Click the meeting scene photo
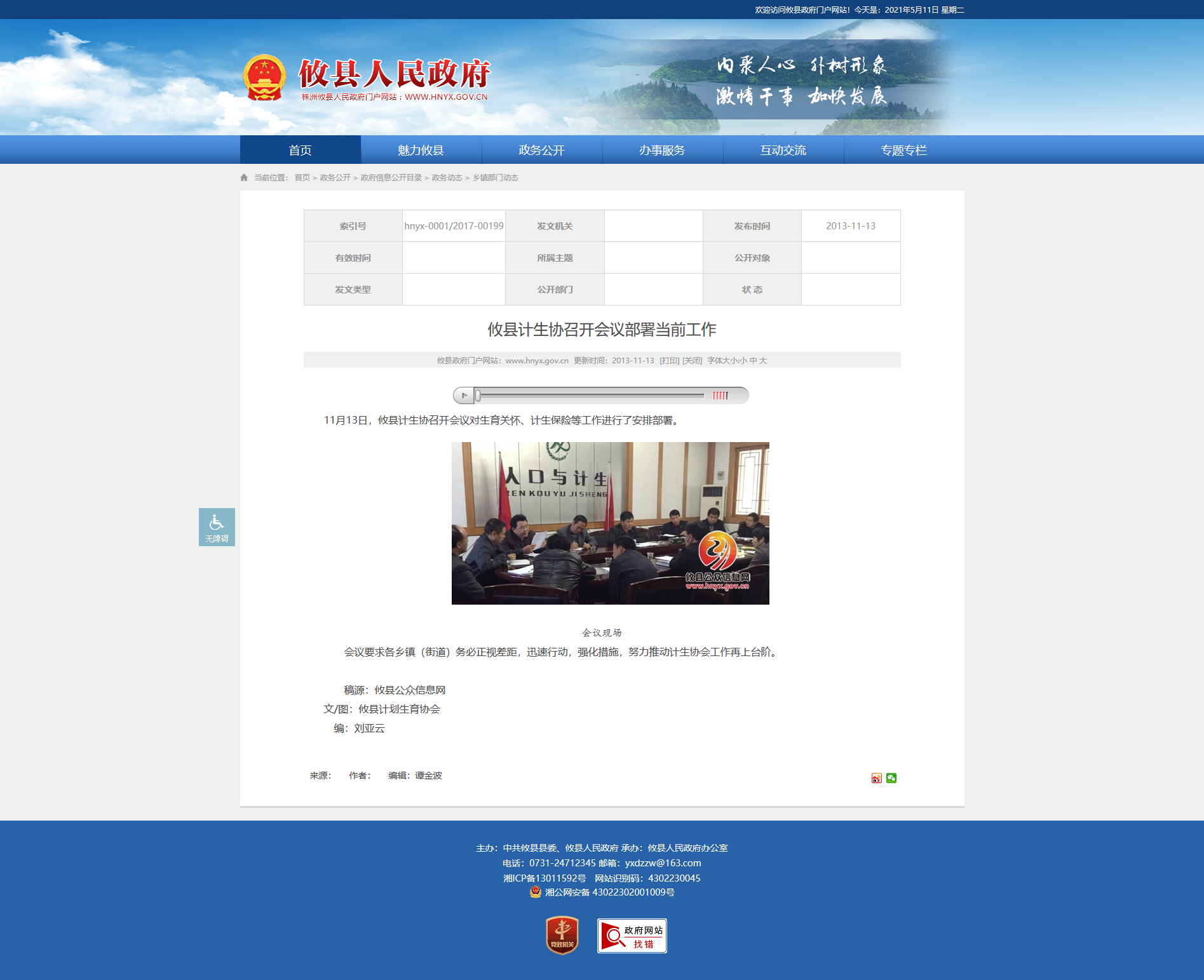Viewport: 1204px width, 980px height. coord(610,523)
